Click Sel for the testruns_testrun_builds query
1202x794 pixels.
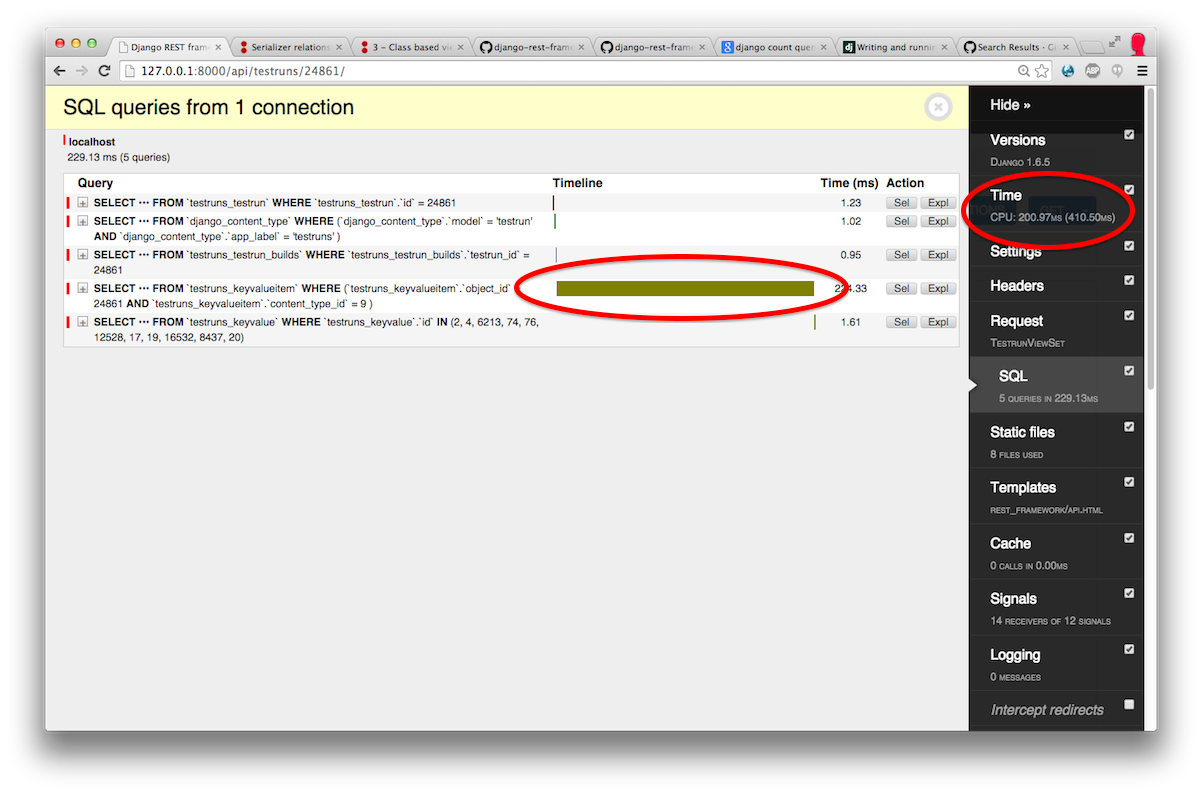[901, 255]
